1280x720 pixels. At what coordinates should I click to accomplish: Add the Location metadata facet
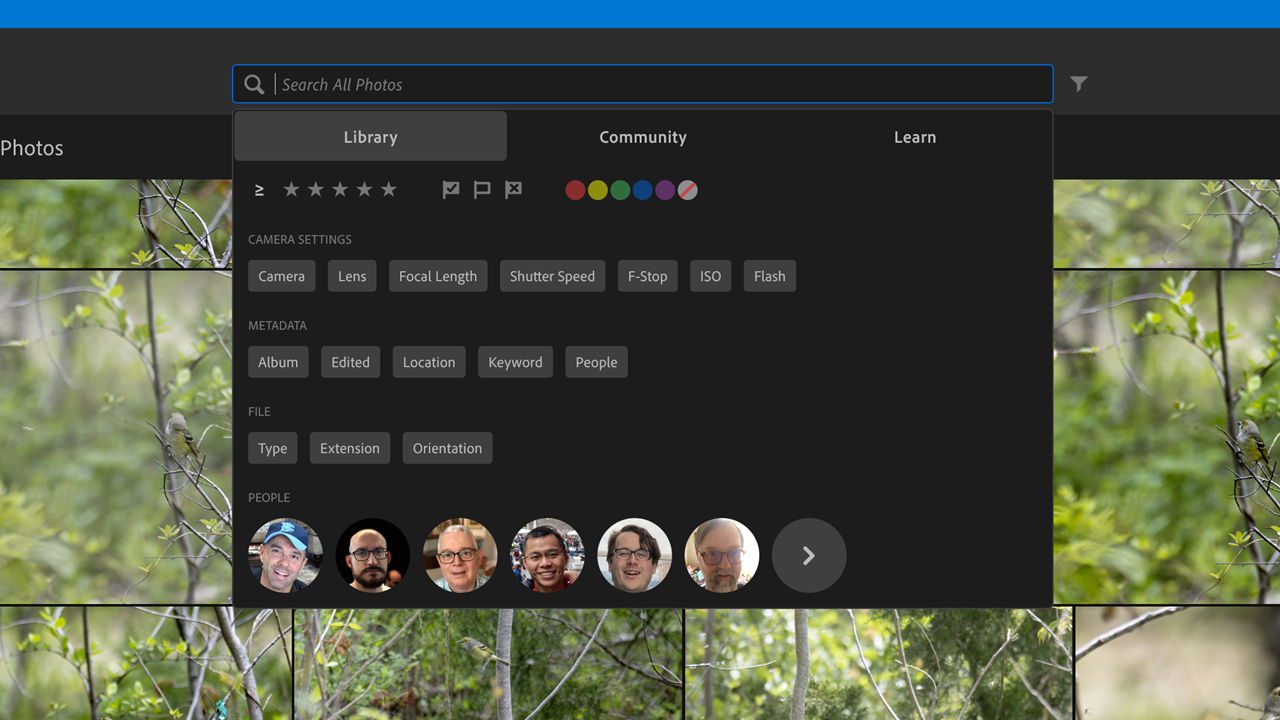[429, 362]
